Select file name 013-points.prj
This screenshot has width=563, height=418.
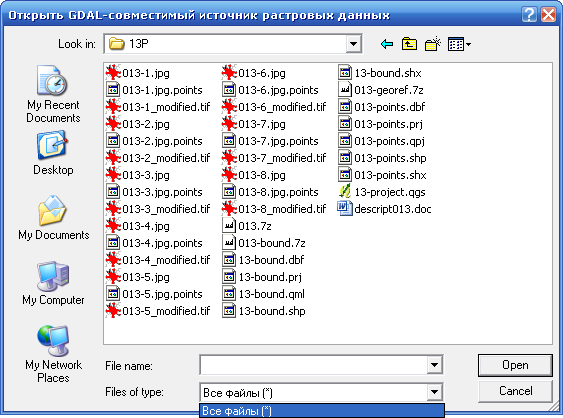click(388, 124)
